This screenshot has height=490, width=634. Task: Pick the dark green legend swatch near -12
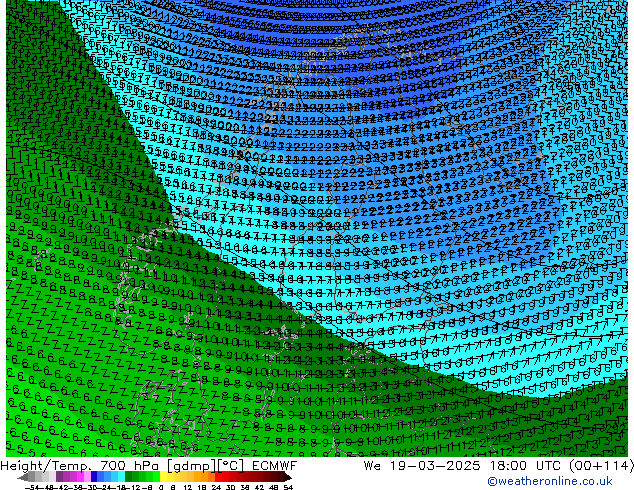[x=129, y=476]
